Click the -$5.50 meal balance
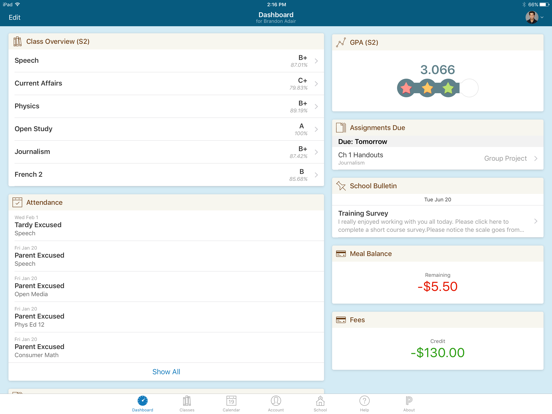552x414 pixels. (438, 287)
